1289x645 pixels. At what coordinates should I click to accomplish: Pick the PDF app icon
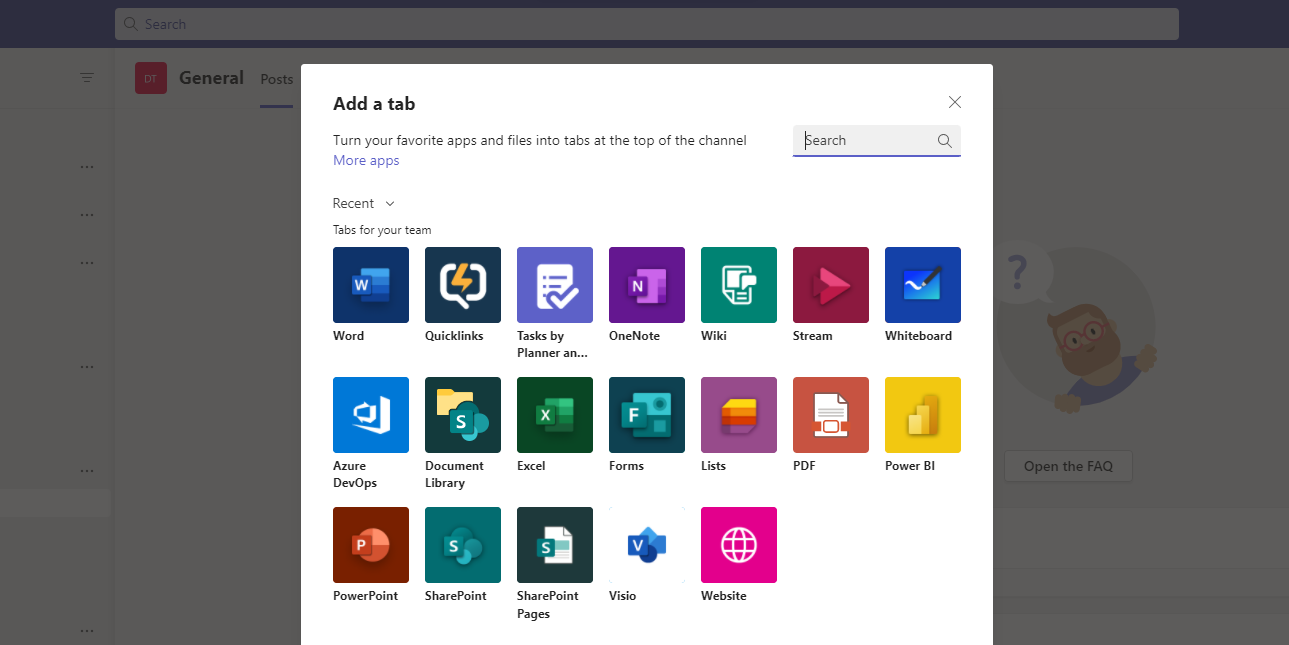(831, 415)
